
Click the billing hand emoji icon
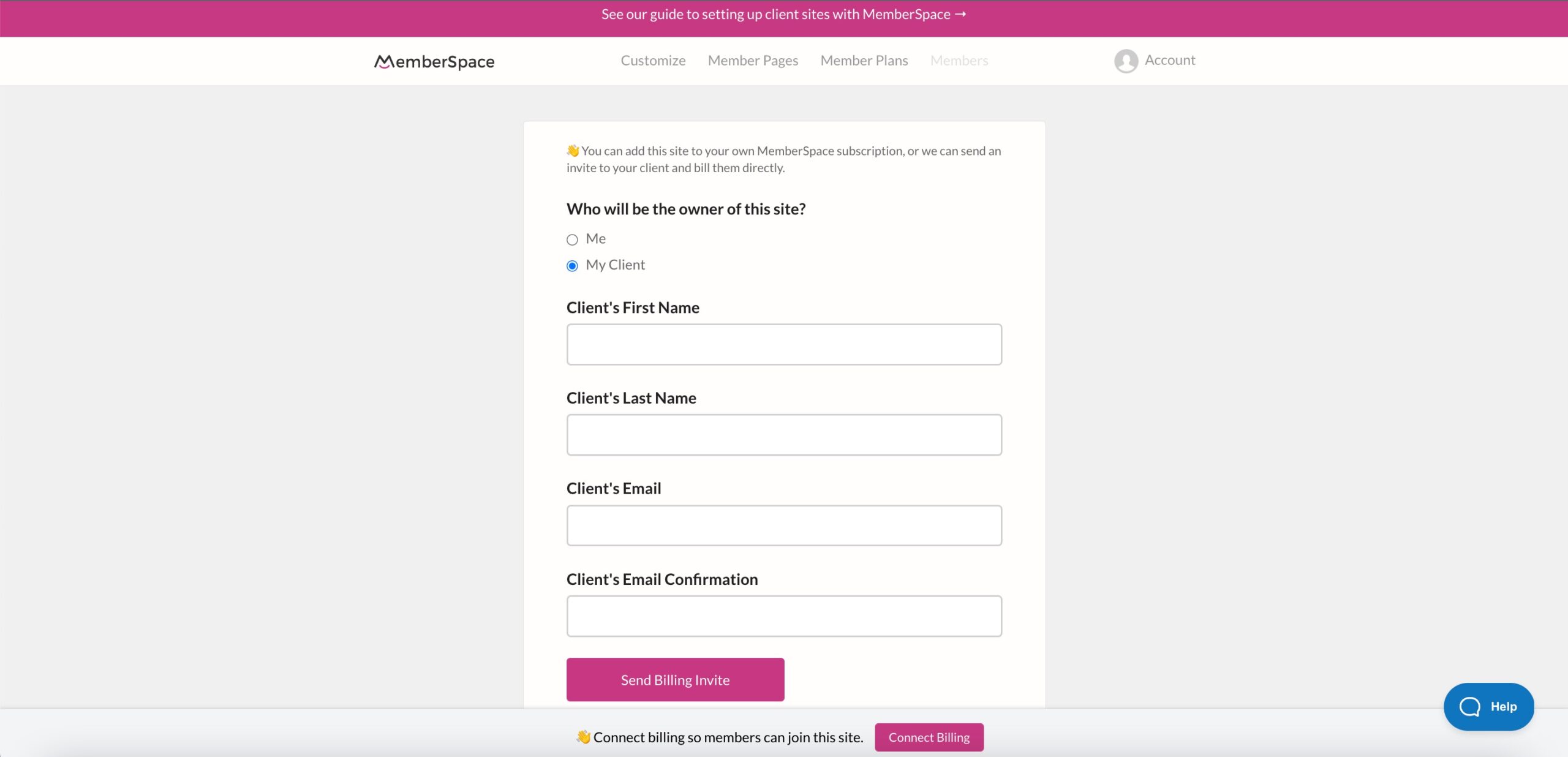click(583, 737)
